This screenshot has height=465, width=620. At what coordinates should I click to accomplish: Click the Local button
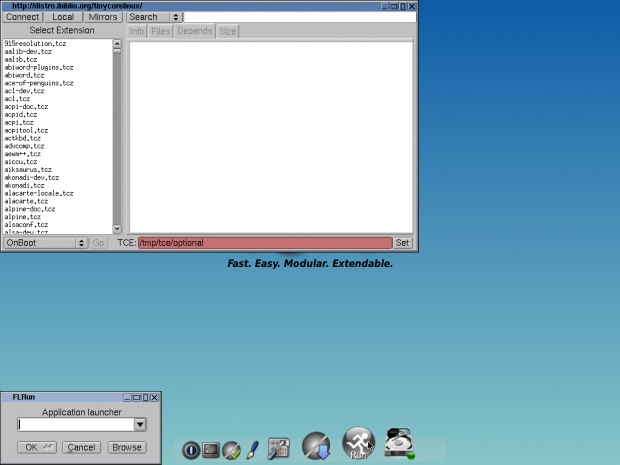pyautogui.click(x=63, y=17)
